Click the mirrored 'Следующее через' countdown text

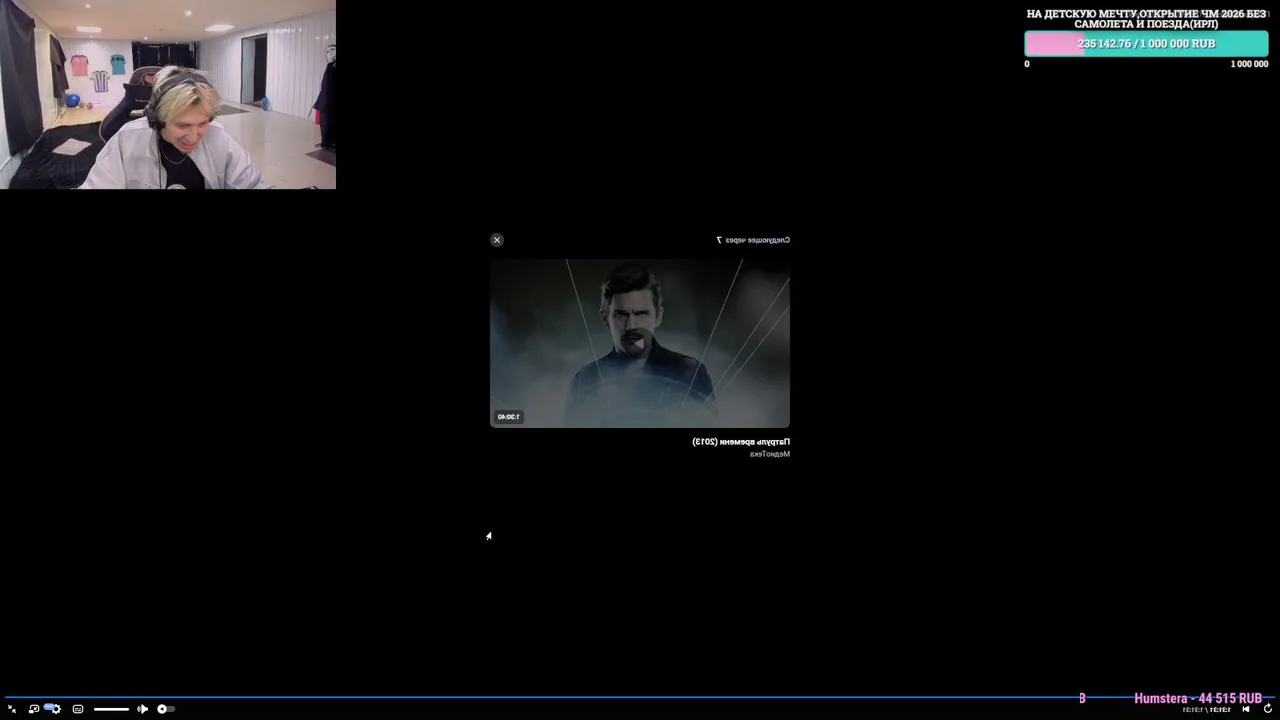coord(753,240)
